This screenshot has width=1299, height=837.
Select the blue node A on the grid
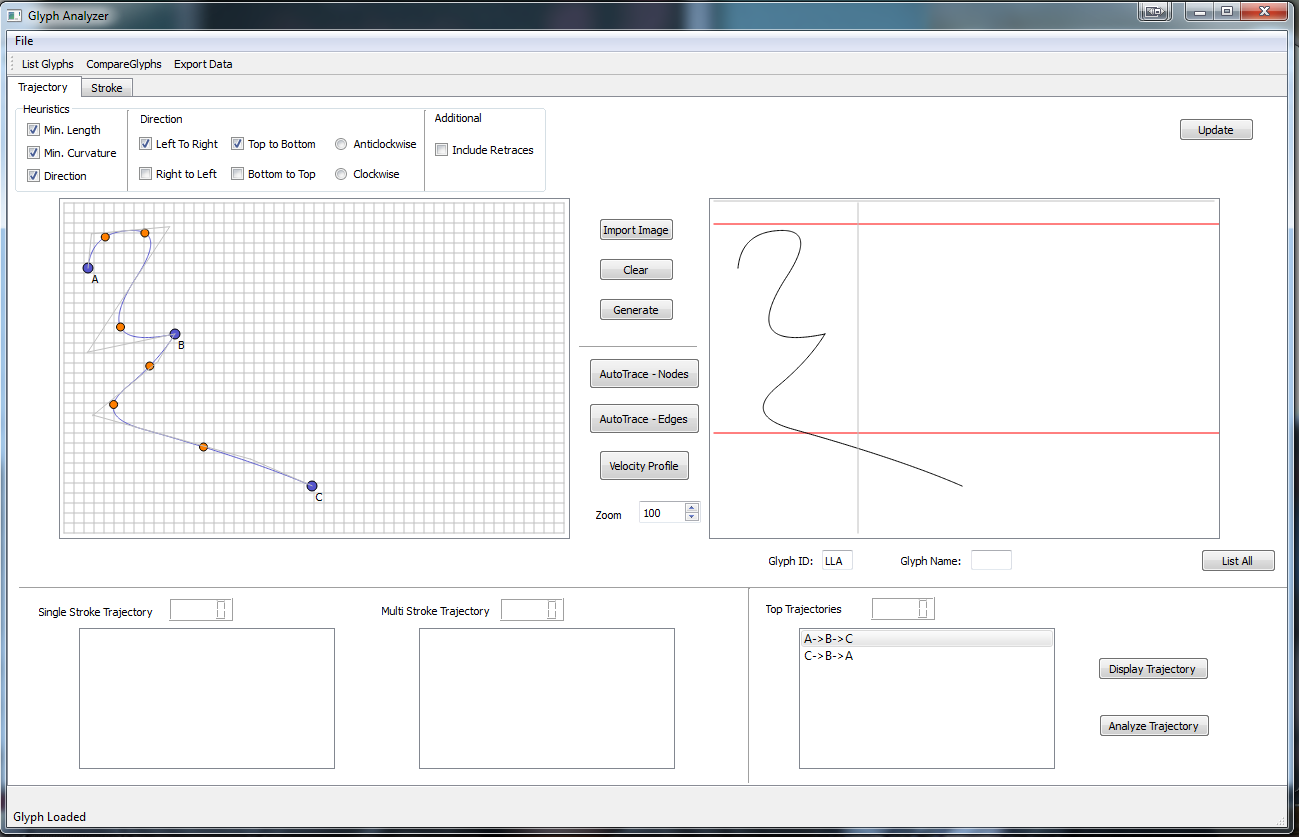(88, 268)
